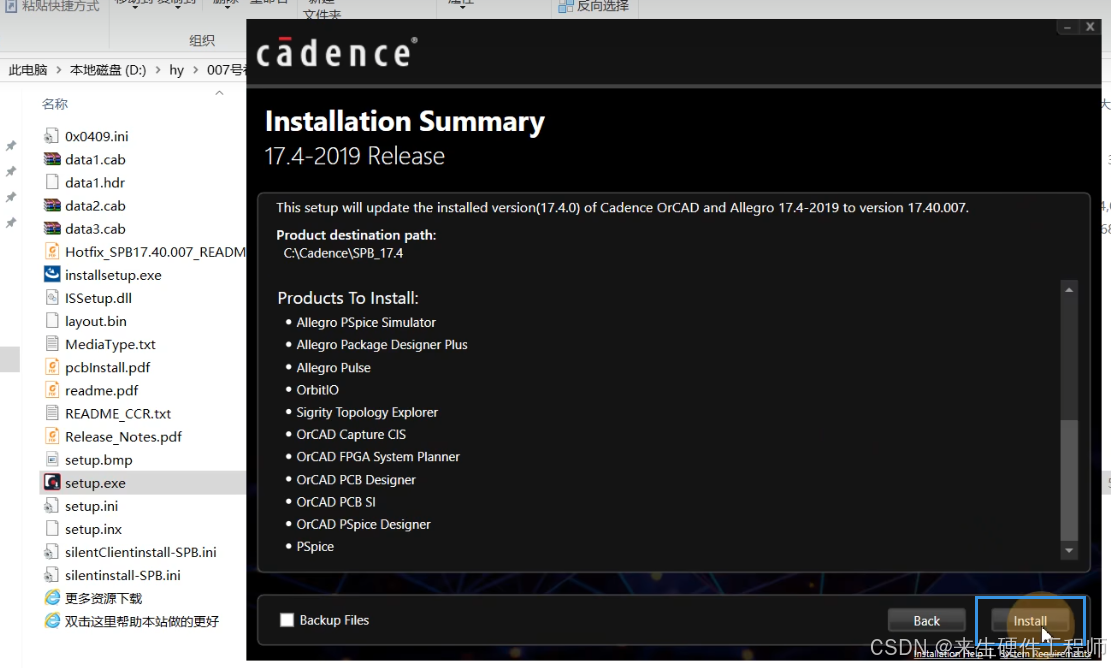Screen dimensions: 1111x668
Task: Select the setup.inx file icon
Action: pos(52,529)
